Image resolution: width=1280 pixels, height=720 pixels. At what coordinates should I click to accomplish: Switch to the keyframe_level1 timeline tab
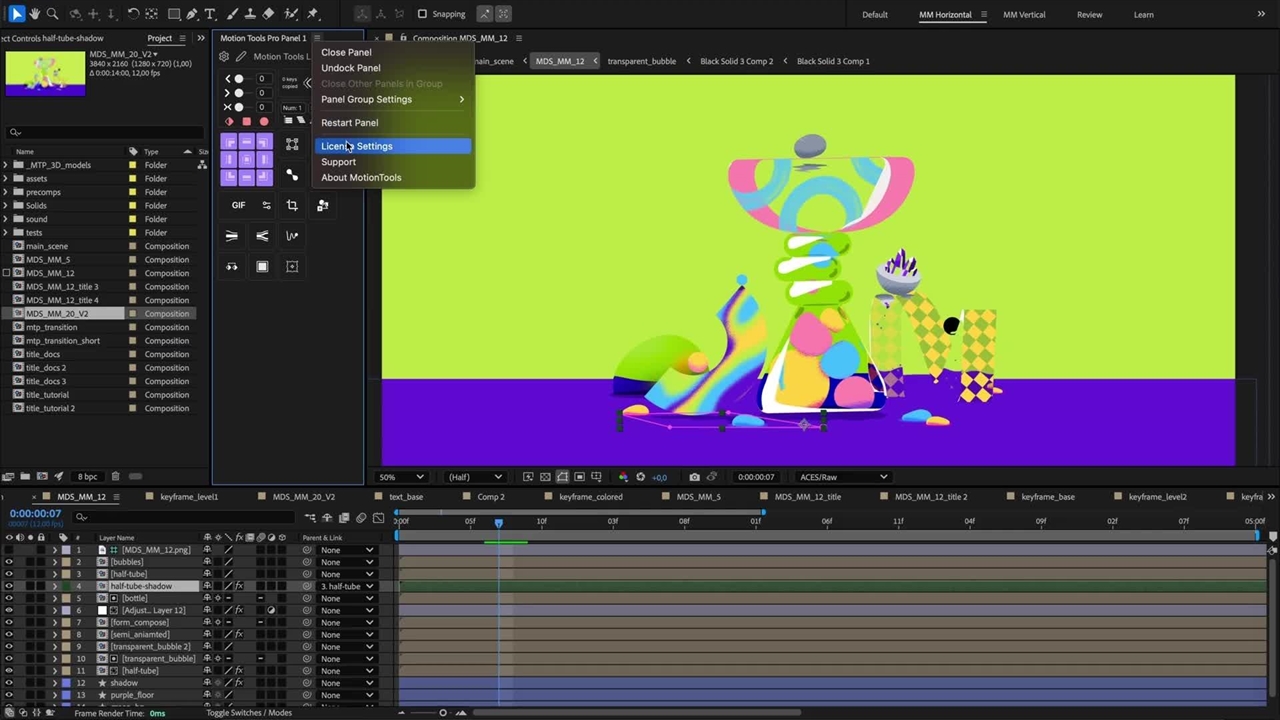189,497
